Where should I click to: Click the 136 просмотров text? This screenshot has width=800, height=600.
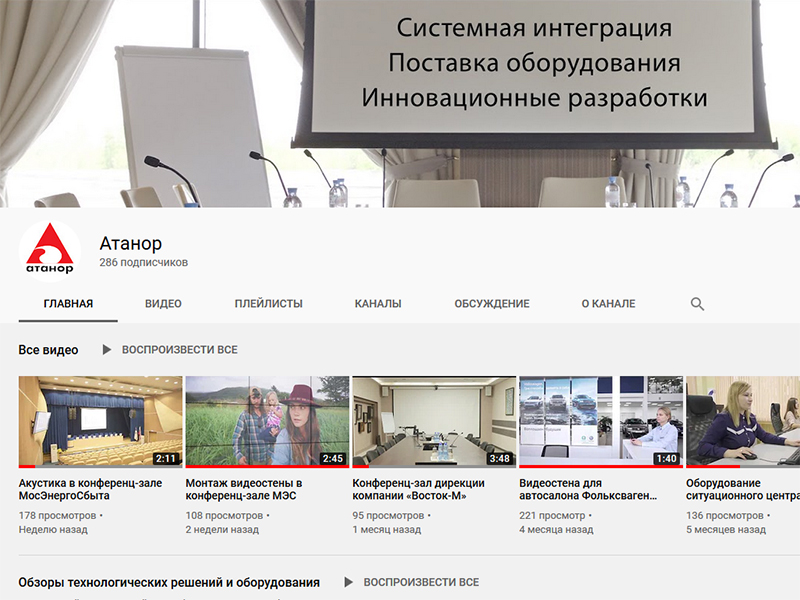pyautogui.click(x=725, y=515)
